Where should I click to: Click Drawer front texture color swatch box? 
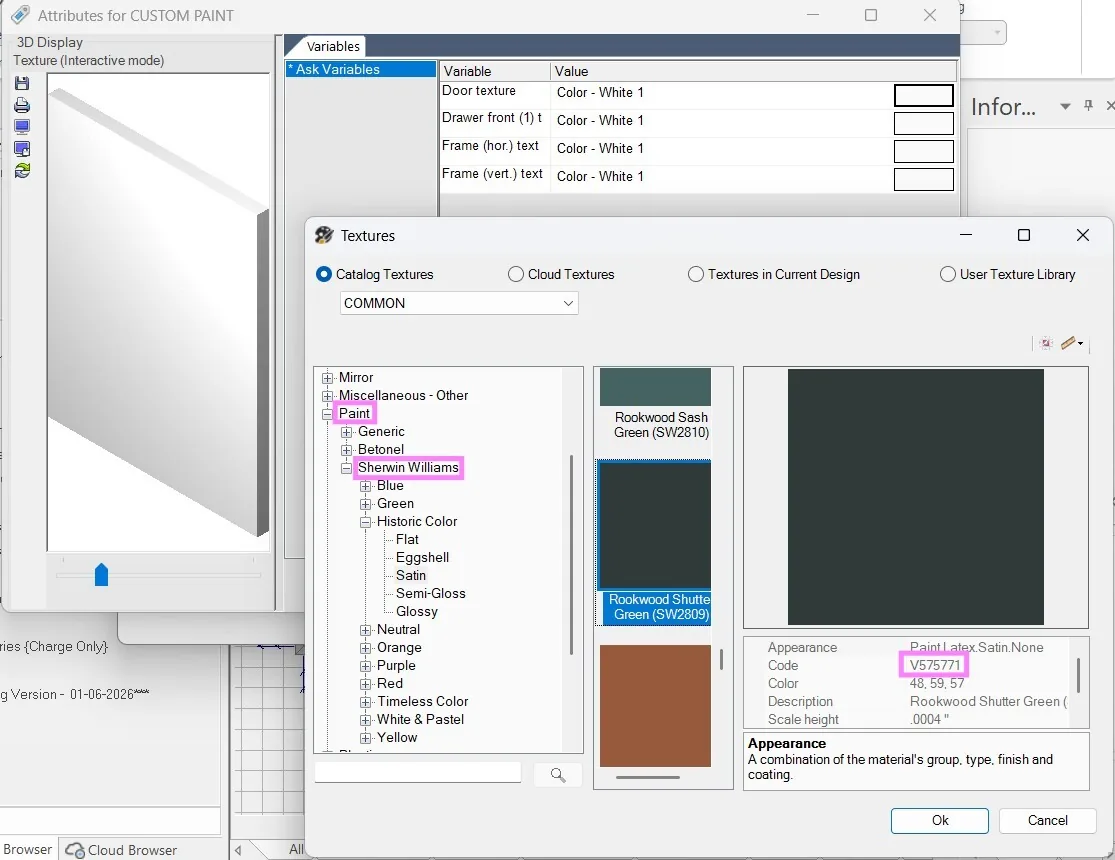pos(923,123)
